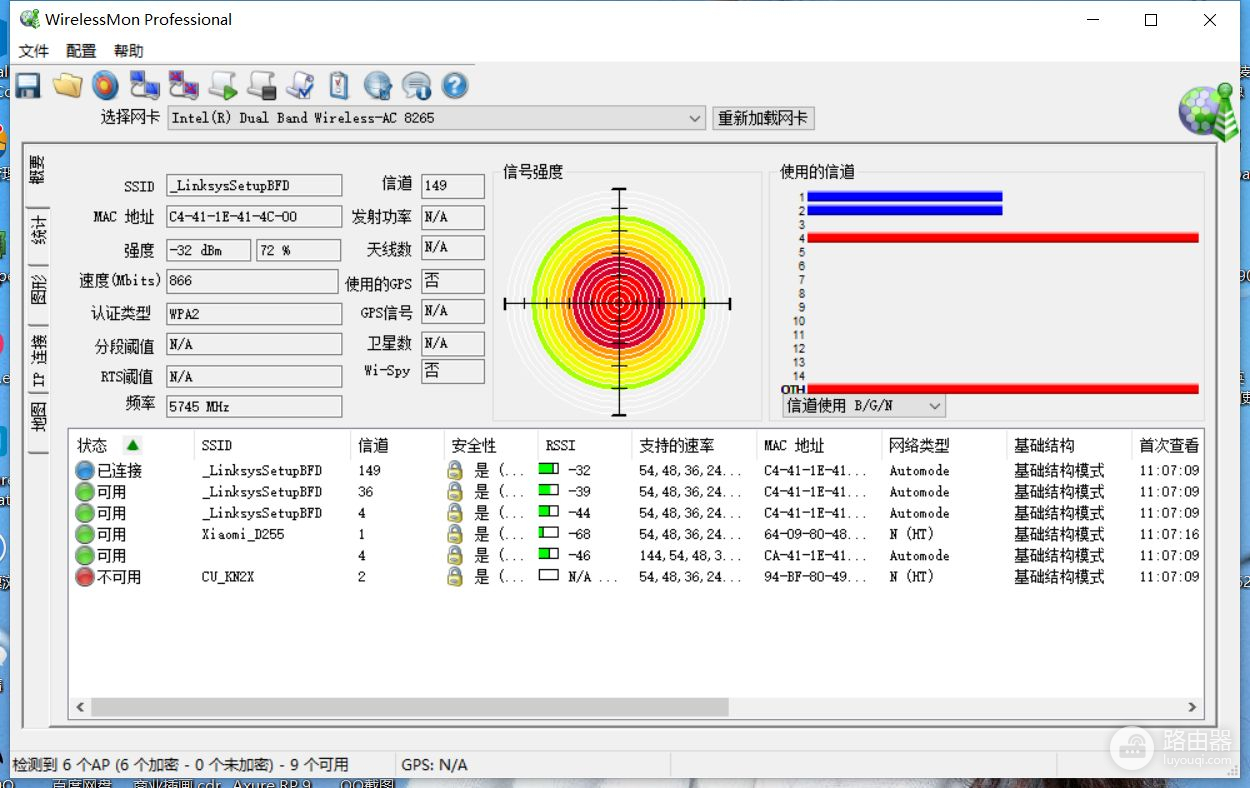Click the green sort arrow beside 状态
The image size is (1250, 788).
[x=132, y=445]
